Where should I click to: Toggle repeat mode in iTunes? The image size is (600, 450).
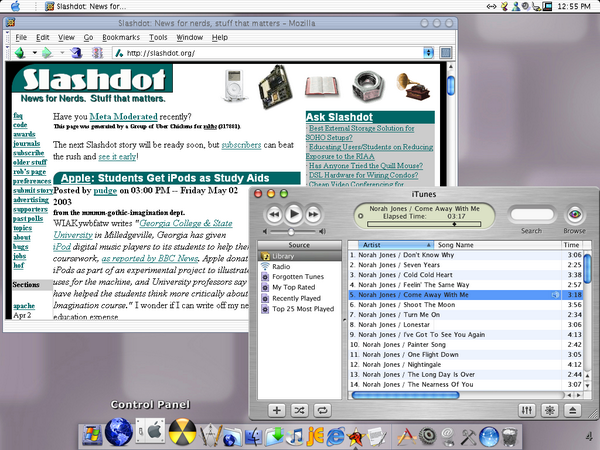(323, 410)
